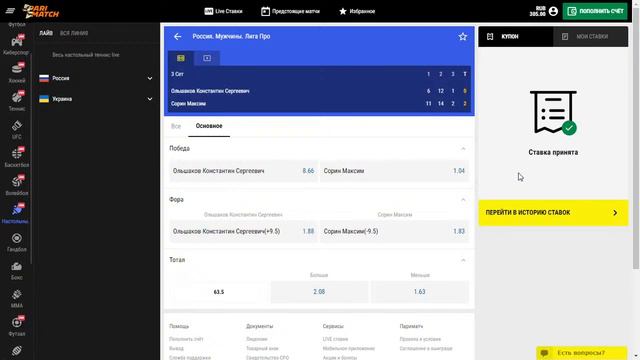Switch to the Основное markets tab

209,126
